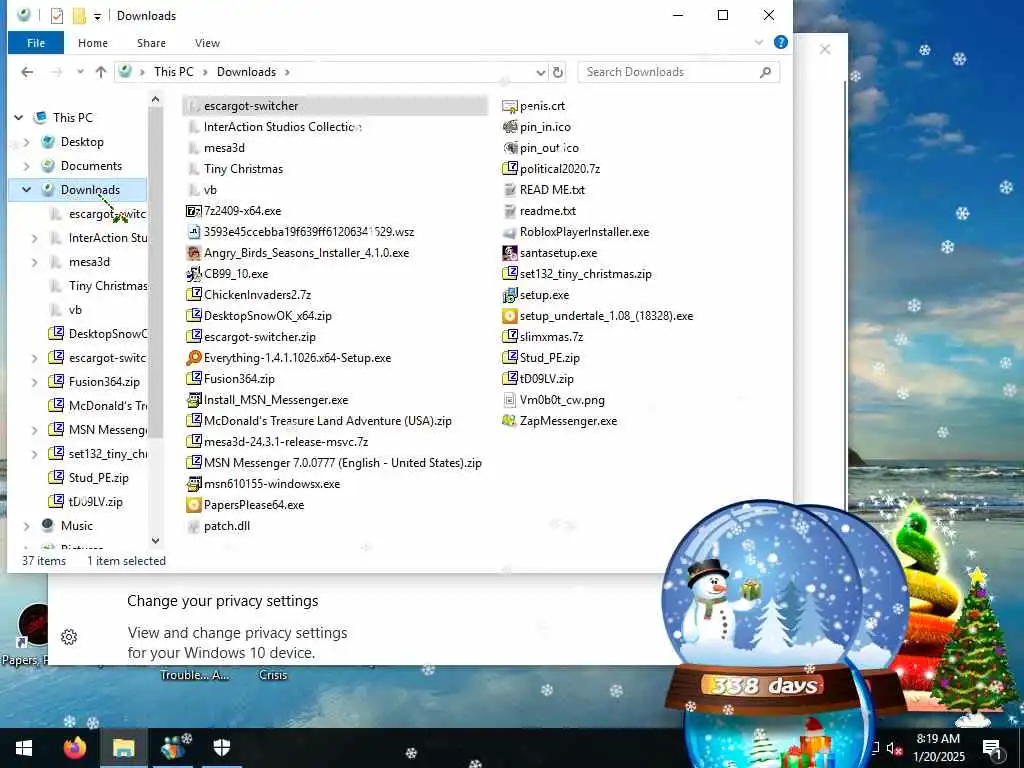Image resolution: width=1024 pixels, height=768 pixels.
Task: Expand the Documents tree node
Action: (27, 166)
